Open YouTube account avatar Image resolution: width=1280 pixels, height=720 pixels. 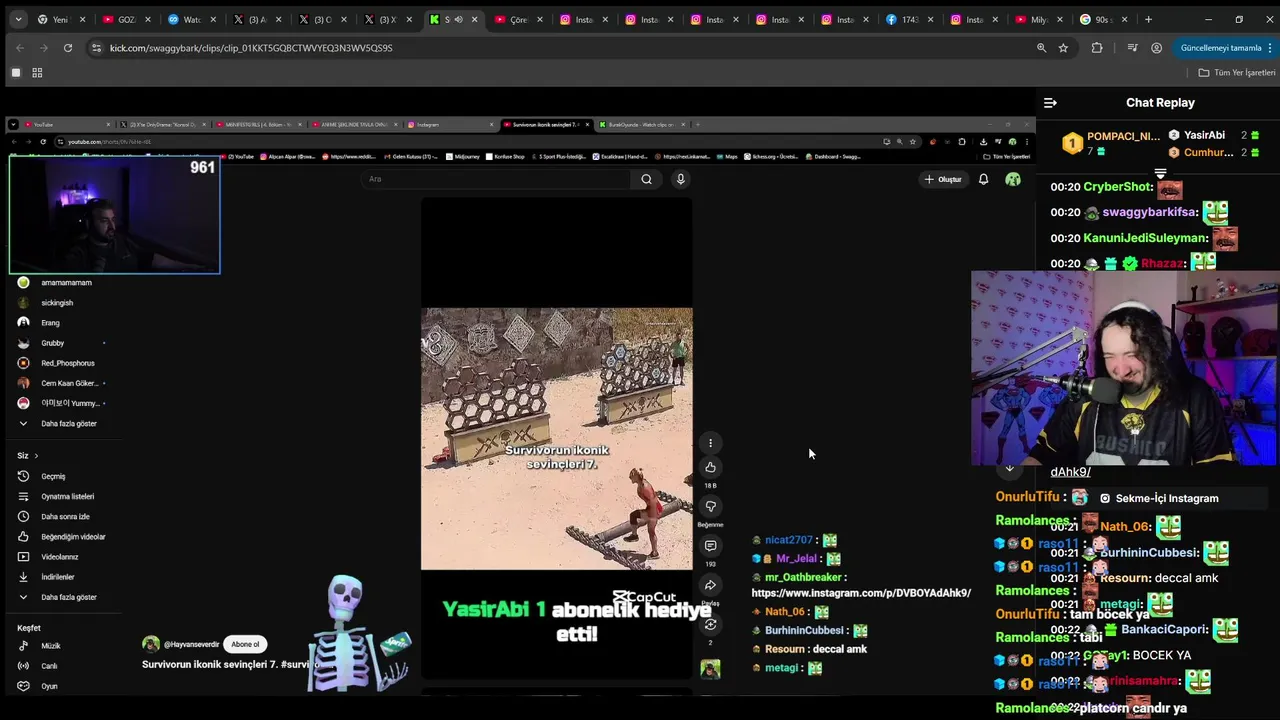(1013, 179)
